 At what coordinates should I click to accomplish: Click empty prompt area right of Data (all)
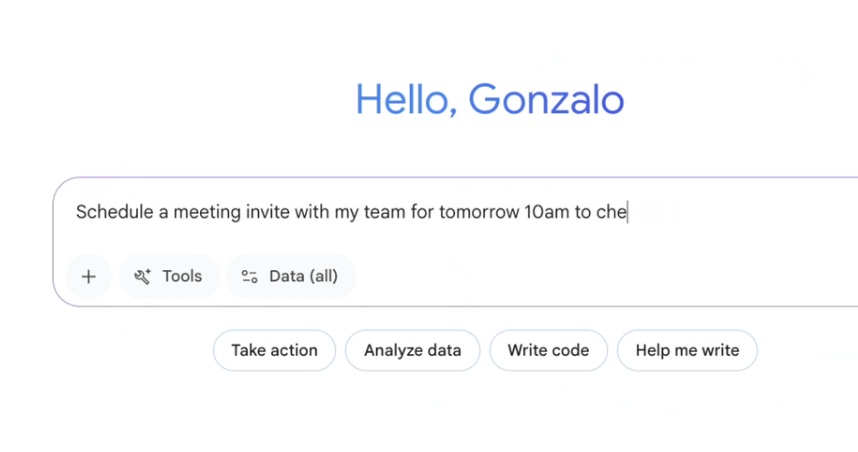[600, 276]
